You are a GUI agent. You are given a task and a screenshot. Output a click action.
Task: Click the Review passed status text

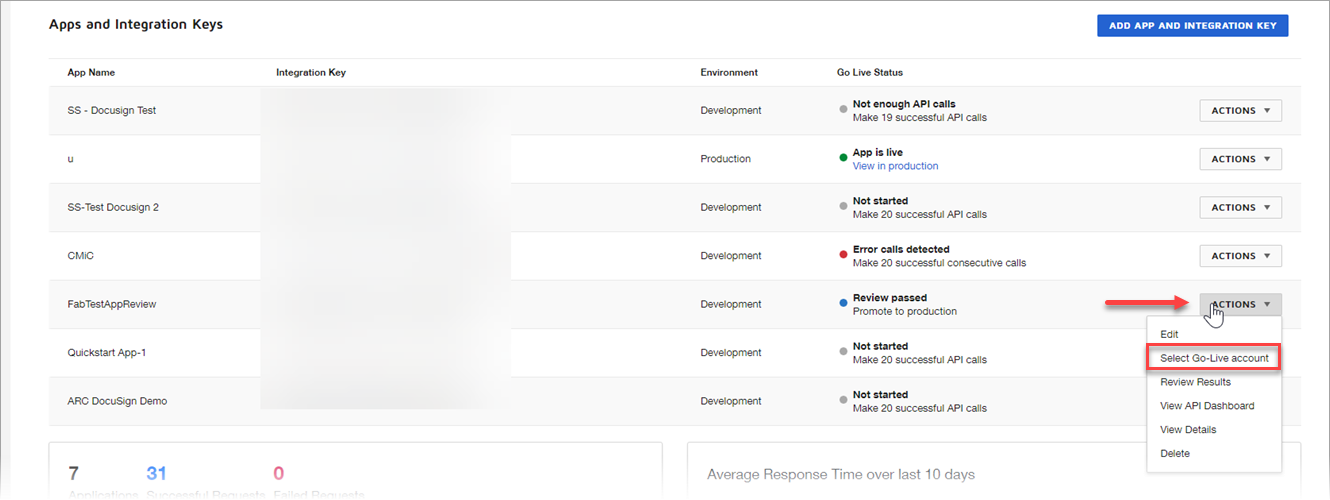pyautogui.click(x=890, y=298)
